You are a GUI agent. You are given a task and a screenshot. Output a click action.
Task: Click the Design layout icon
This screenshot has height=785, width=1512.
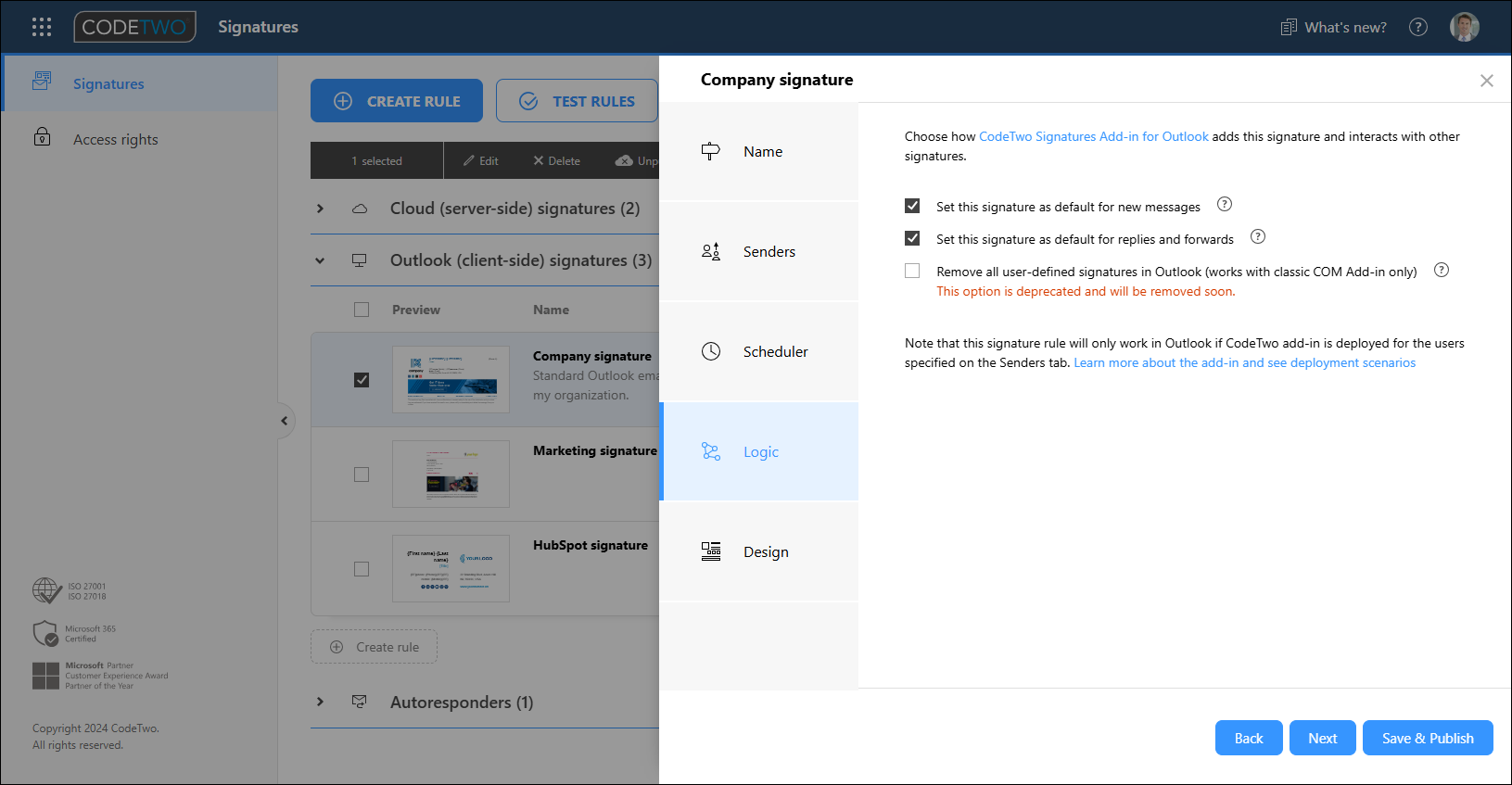click(x=711, y=551)
